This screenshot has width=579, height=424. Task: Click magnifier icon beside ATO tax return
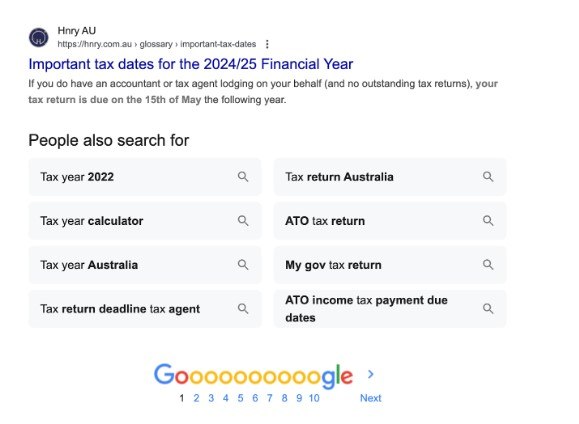pyautogui.click(x=488, y=220)
